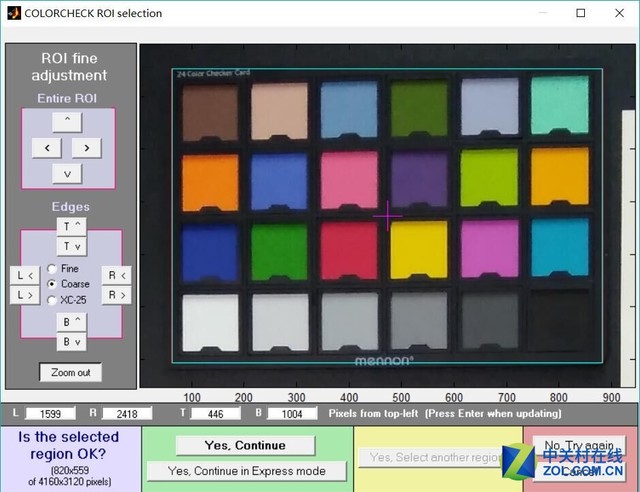Click the L < edge button
The height and width of the screenshot is (492, 640).
point(25,276)
